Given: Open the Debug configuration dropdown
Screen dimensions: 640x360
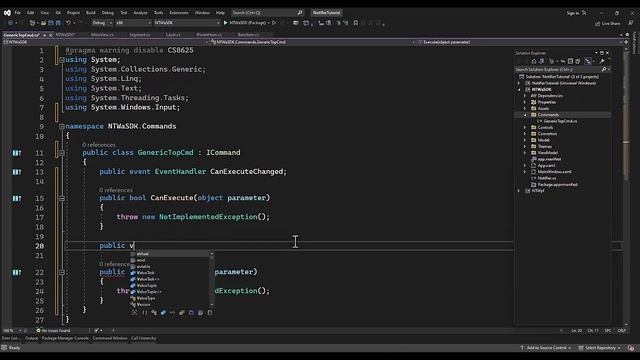Looking at the screenshot, I should 102,23.
